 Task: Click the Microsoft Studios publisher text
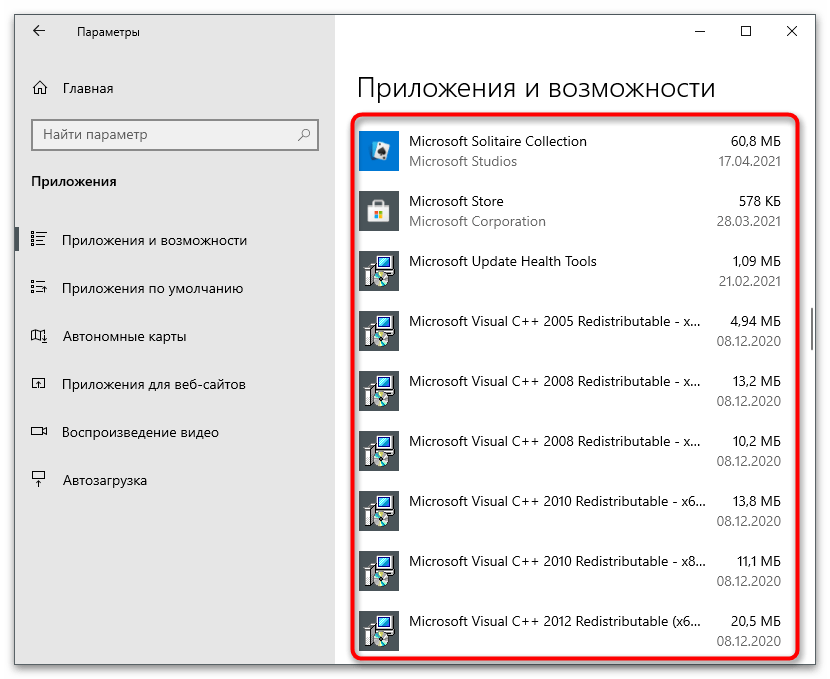point(463,161)
